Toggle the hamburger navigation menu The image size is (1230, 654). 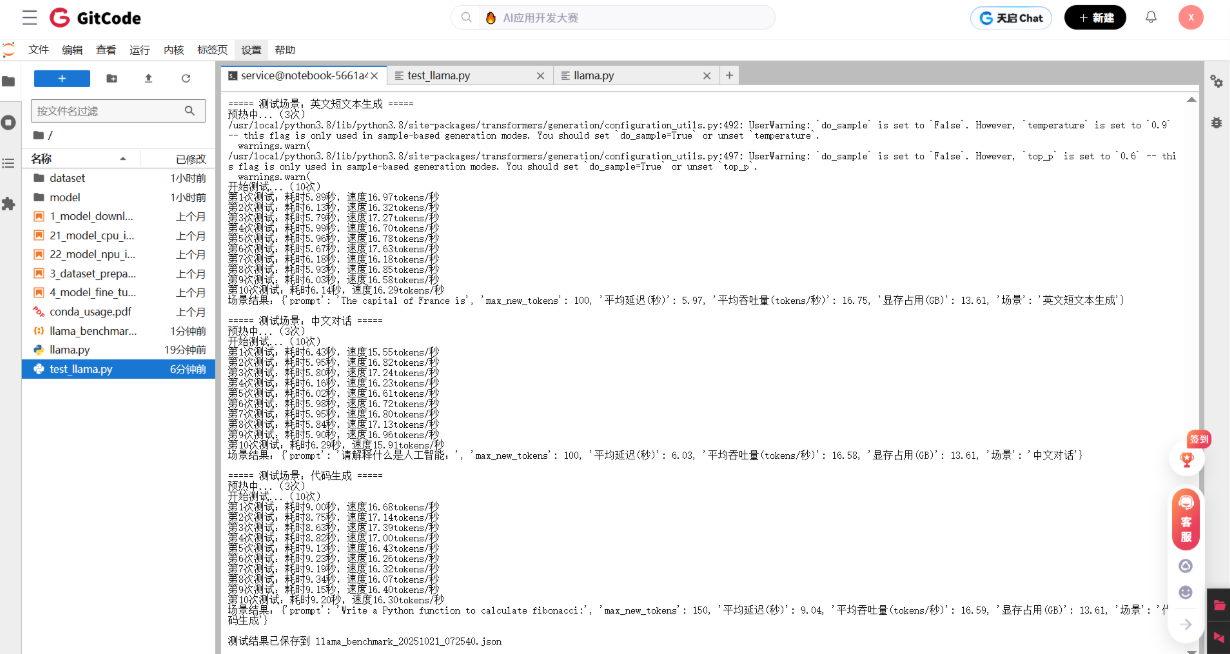pyautogui.click(x=29, y=18)
